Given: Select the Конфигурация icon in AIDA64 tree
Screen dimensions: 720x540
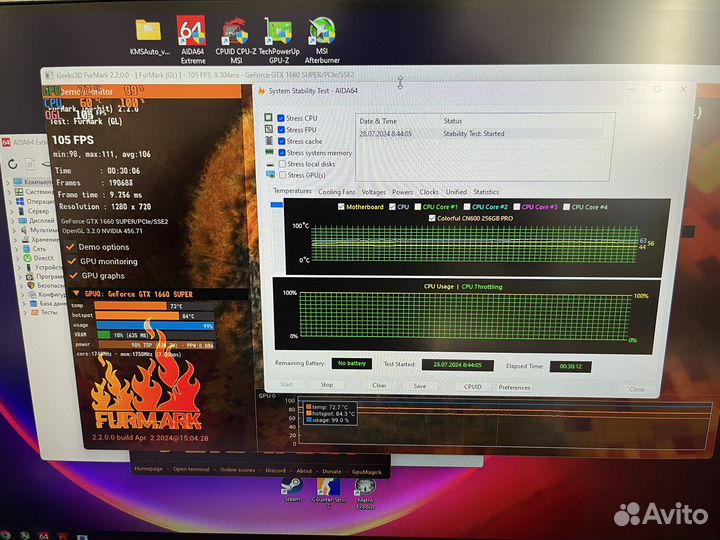Looking at the screenshot, I should [32, 294].
